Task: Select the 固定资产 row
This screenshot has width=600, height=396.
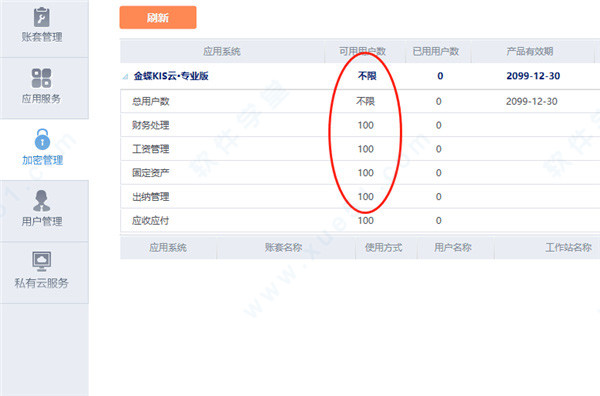Action: pos(360,173)
